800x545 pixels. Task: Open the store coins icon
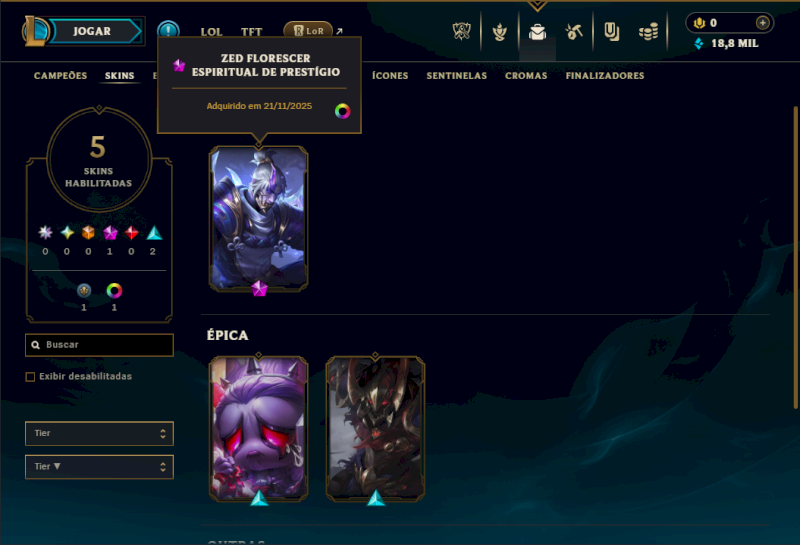(x=648, y=32)
